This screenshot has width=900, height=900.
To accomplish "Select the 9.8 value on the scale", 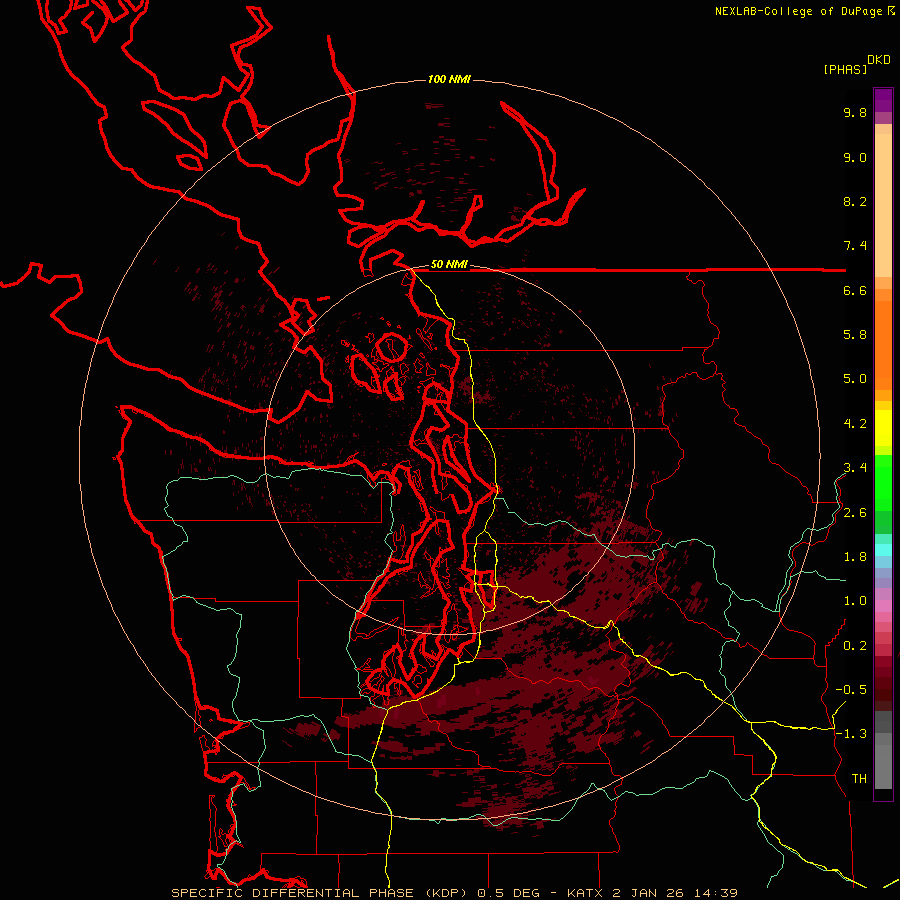I will tap(855, 112).
